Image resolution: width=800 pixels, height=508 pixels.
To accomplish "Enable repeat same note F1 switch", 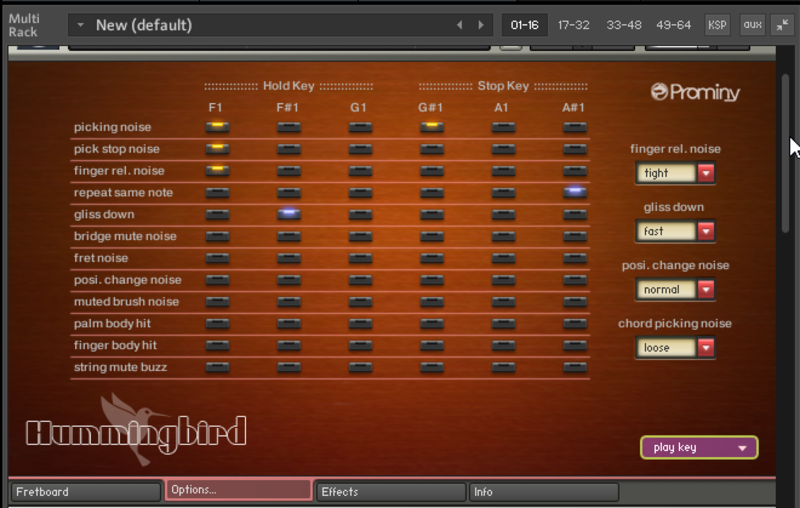I will tap(217, 192).
